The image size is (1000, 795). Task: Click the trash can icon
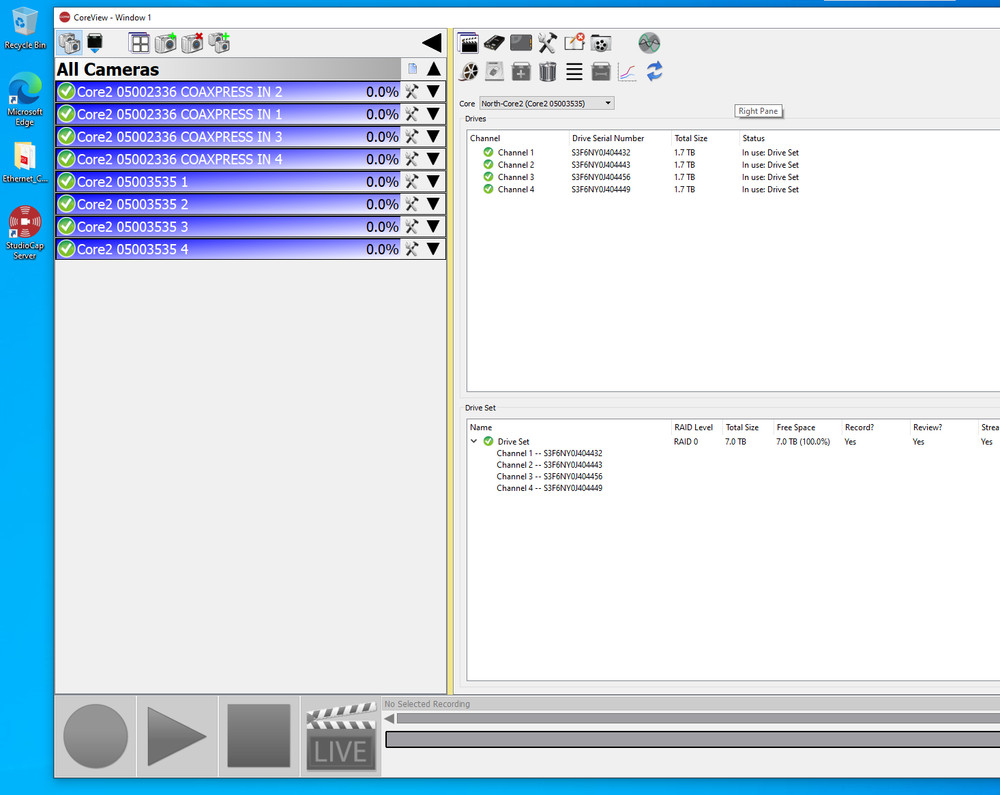tap(547, 71)
